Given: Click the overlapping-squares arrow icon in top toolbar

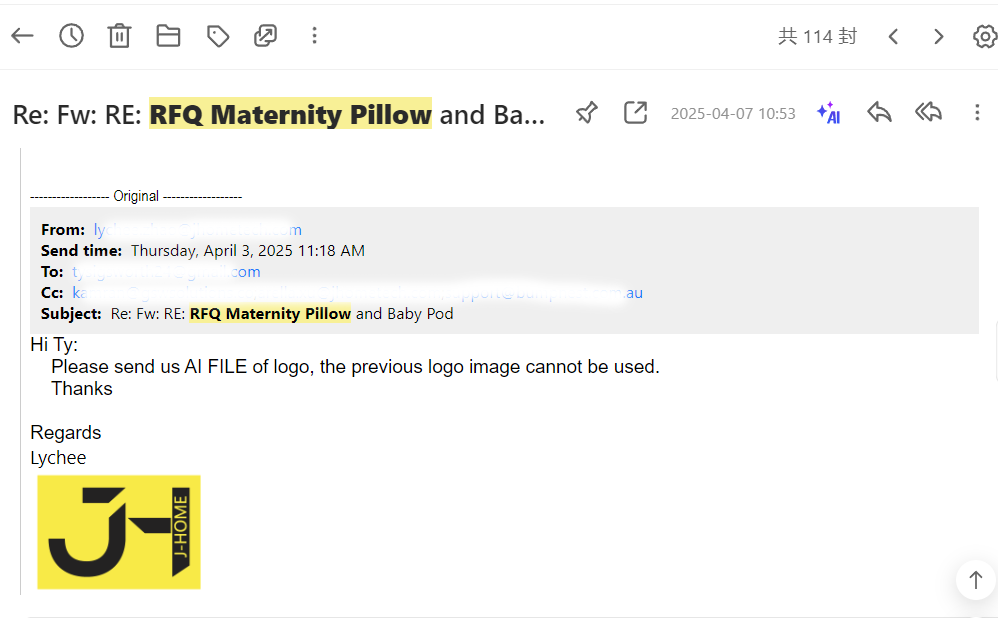Looking at the screenshot, I should point(265,36).
